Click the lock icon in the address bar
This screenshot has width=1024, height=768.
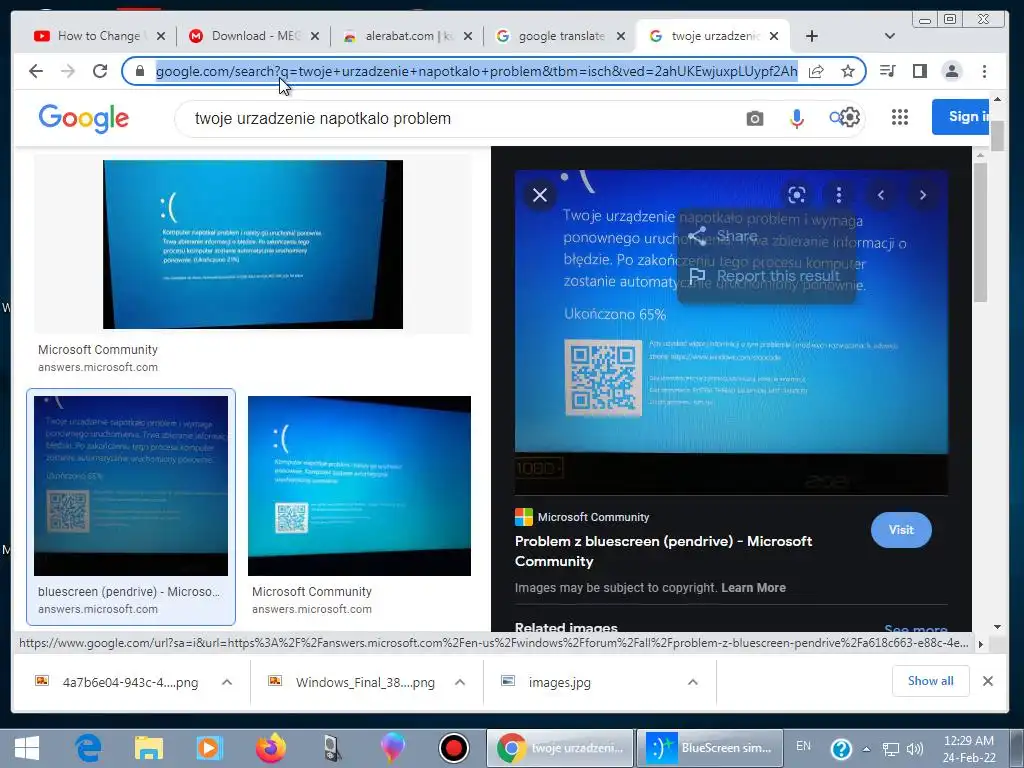click(x=140, y=71)
